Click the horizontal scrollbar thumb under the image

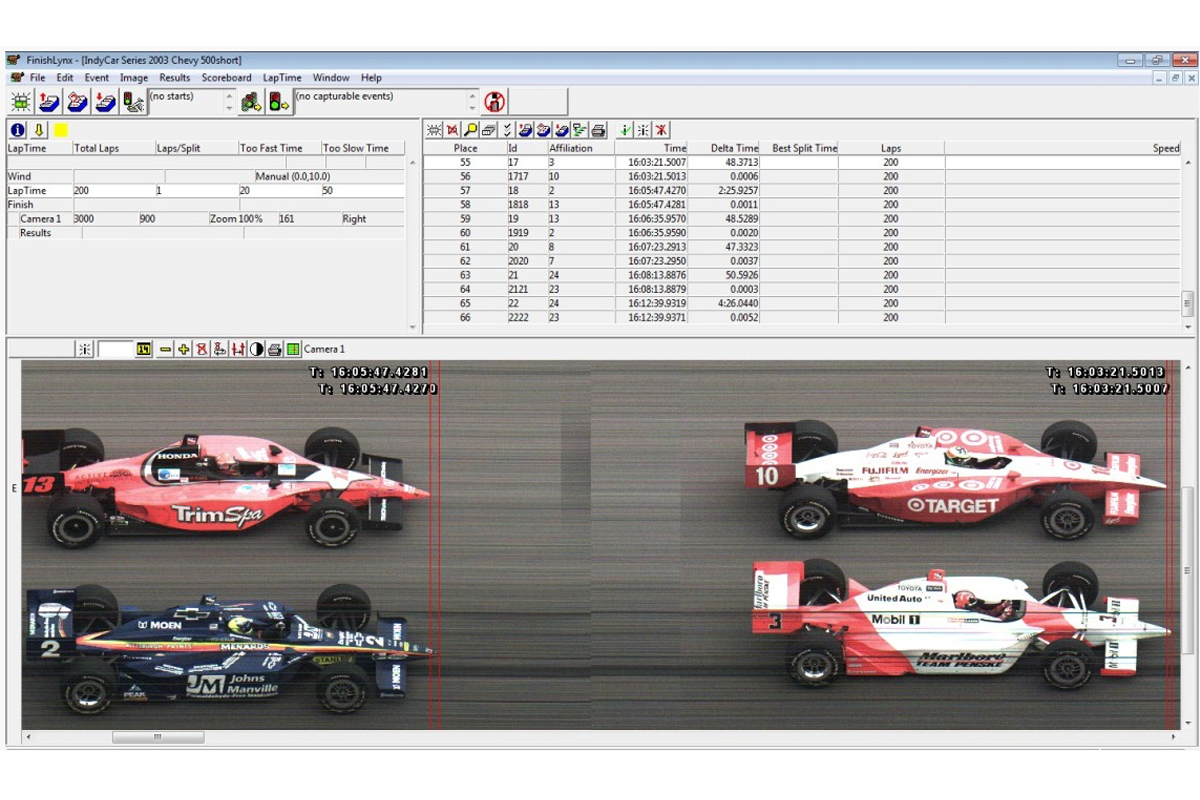click(157, 737)
